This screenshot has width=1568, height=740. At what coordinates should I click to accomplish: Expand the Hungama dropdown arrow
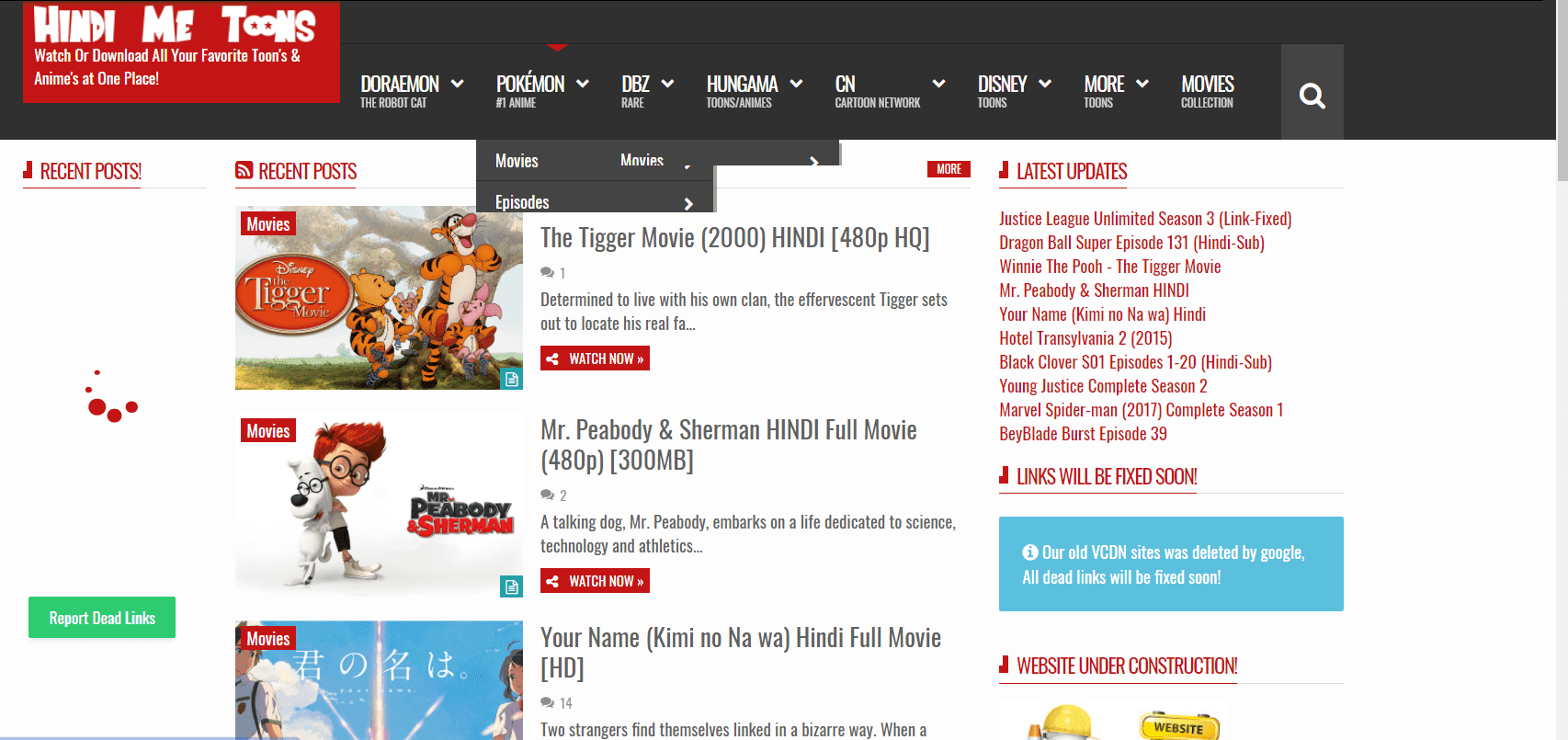[x=796, y=84]
